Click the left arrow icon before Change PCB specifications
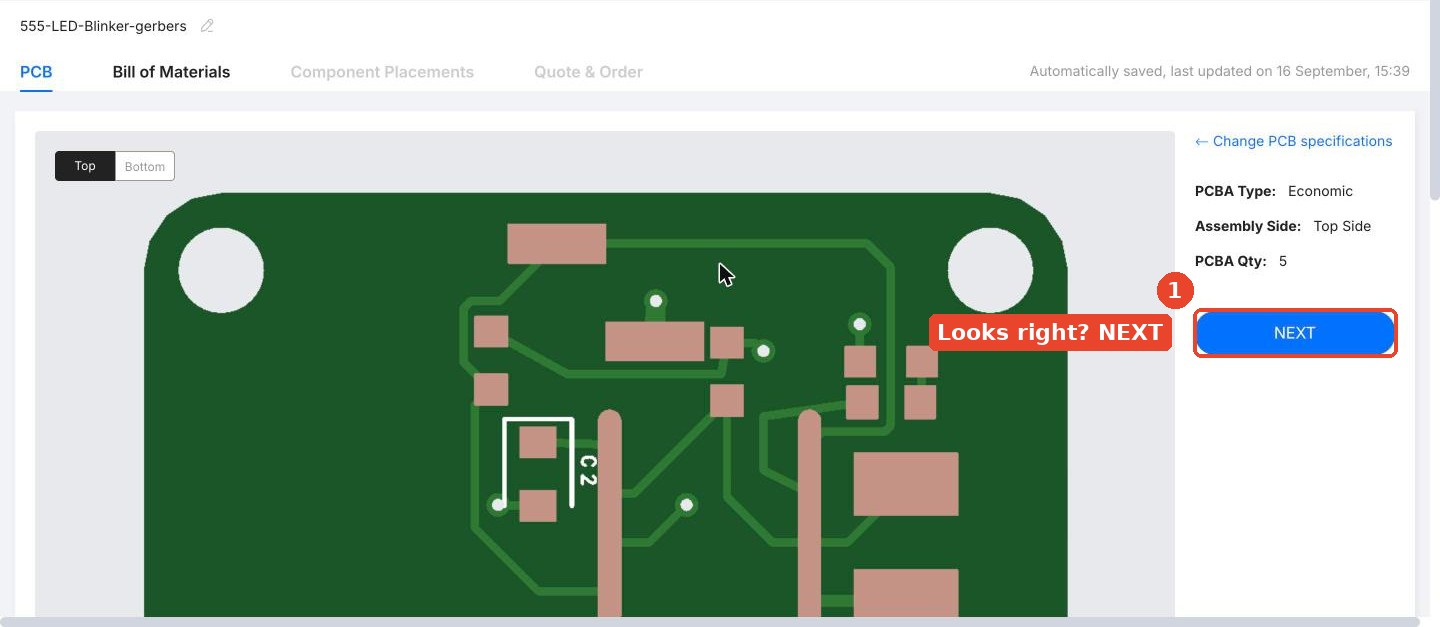1440x627 pixels. pyautogui.click(x=1202, y=141)
